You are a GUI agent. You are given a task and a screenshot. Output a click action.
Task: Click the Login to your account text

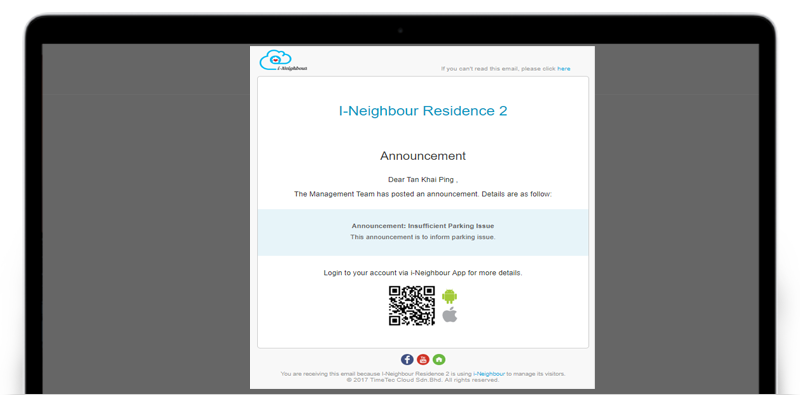423,273
